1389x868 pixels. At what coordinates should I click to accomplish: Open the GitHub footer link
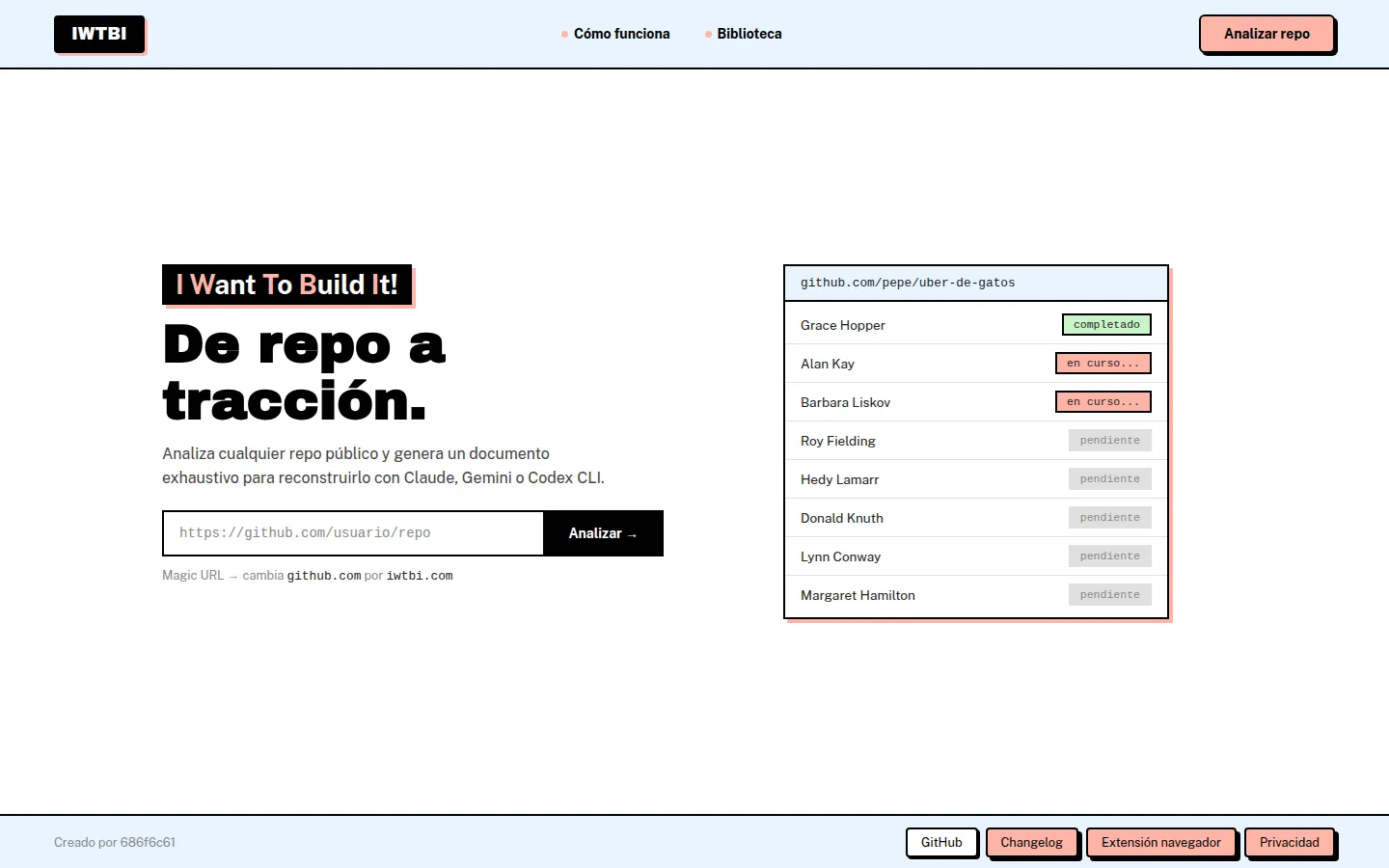[x=941, y=842]
